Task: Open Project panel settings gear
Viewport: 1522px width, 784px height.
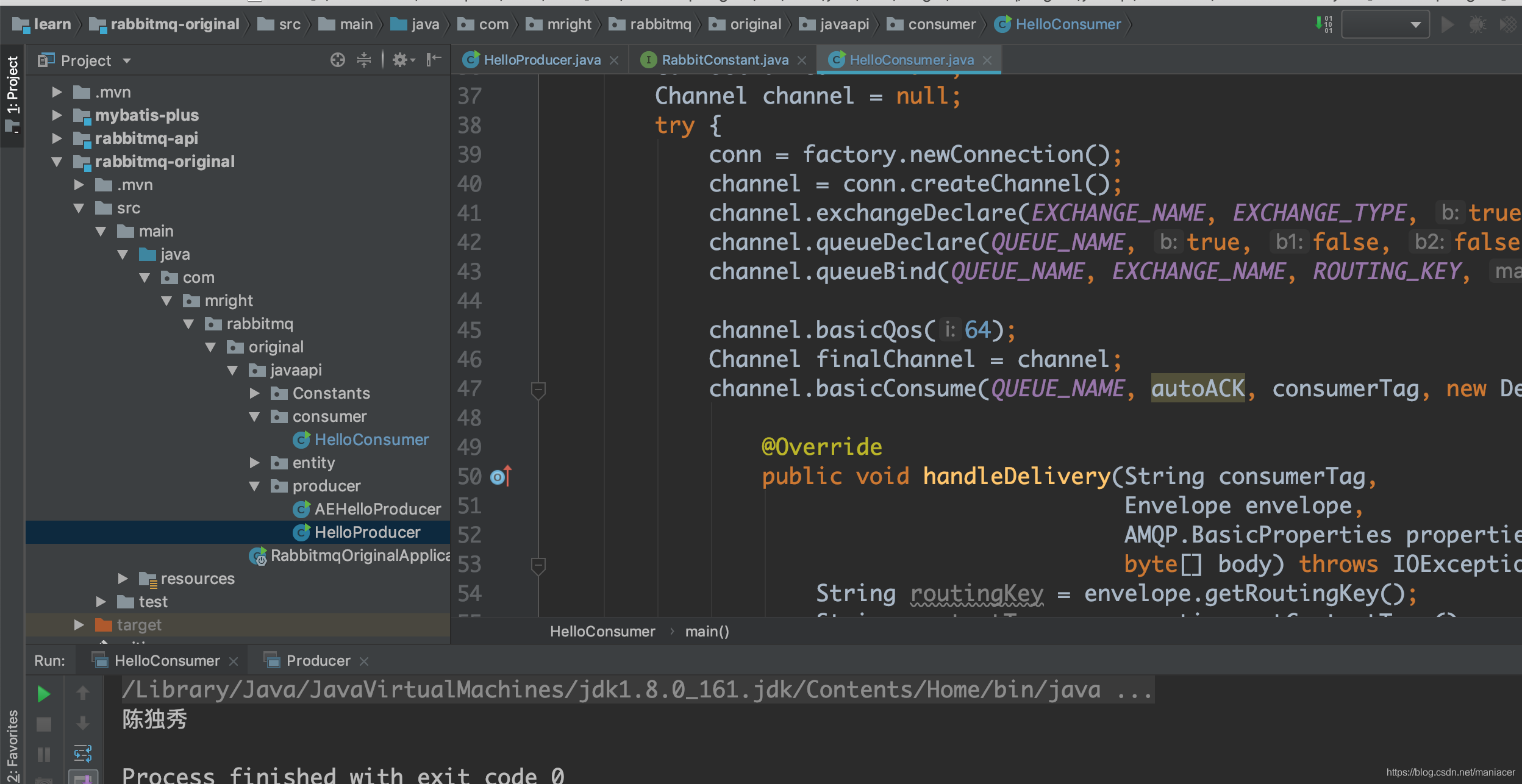Action: 402,60
